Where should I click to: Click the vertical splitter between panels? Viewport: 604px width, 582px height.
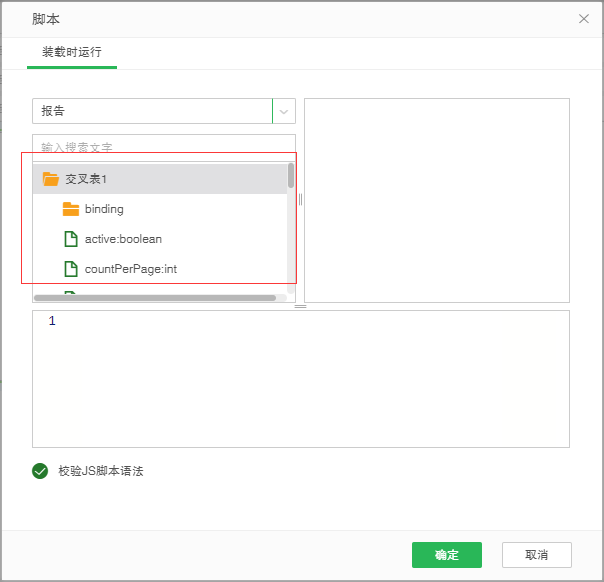[300, 200]
